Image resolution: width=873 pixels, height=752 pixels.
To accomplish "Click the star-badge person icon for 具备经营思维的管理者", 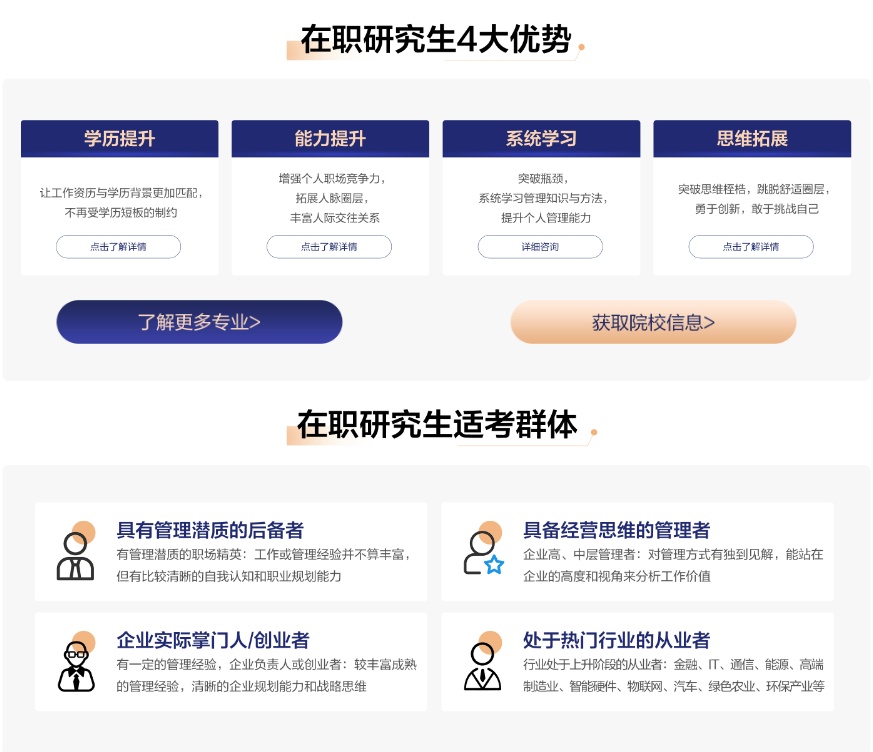I will [483, 552].
